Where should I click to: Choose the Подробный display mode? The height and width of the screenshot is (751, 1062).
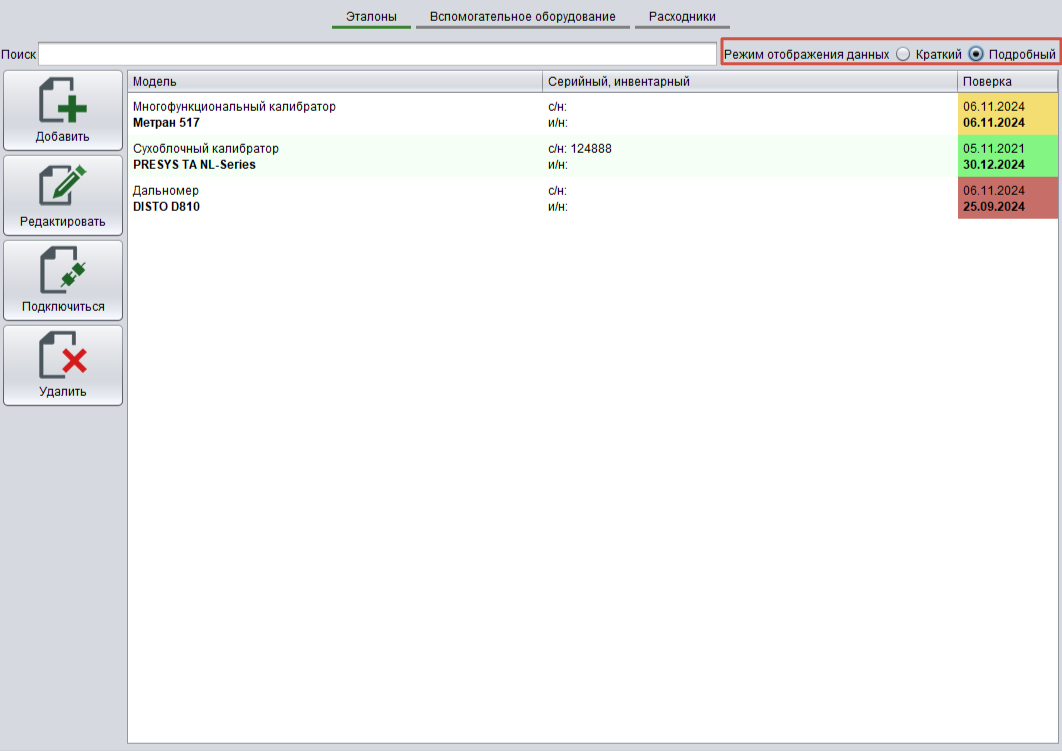click(976, 54)
